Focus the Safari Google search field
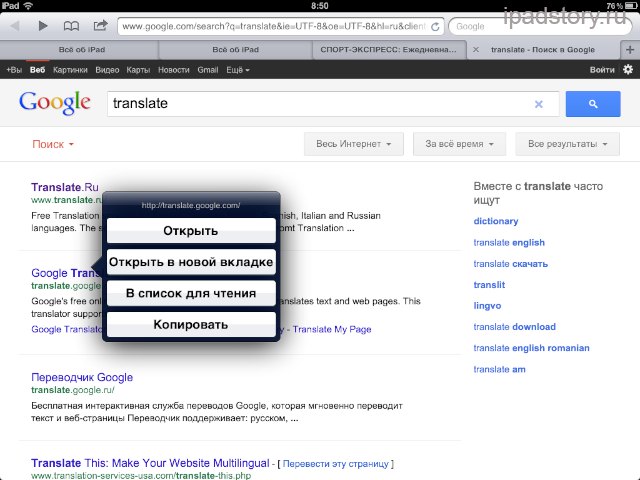 [539, 27]
